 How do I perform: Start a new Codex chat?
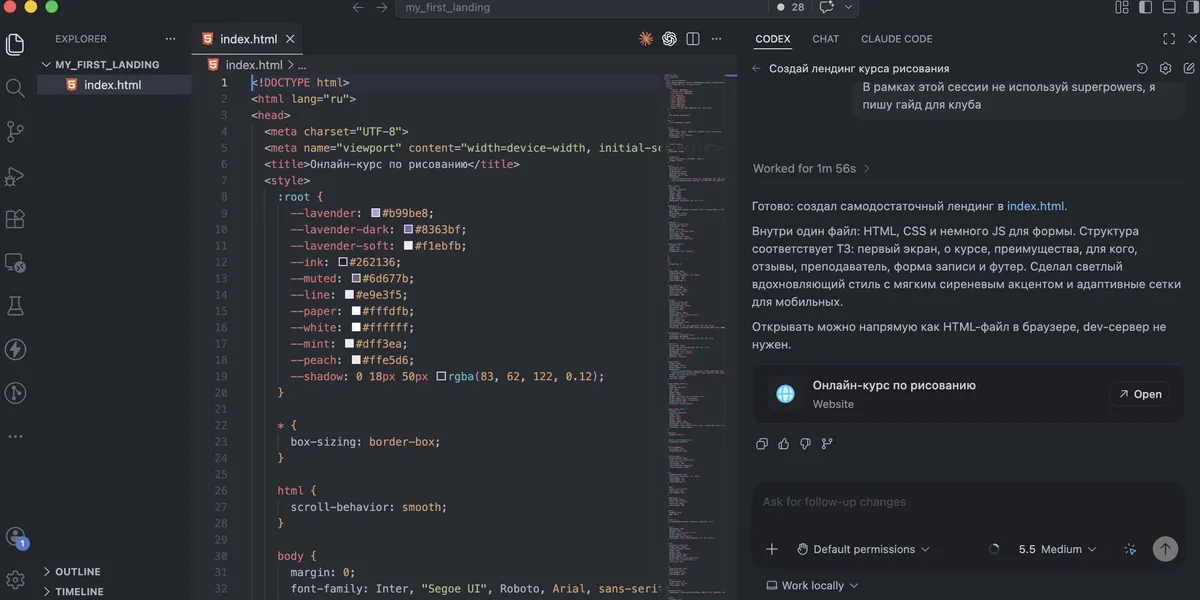(1188, 69)
